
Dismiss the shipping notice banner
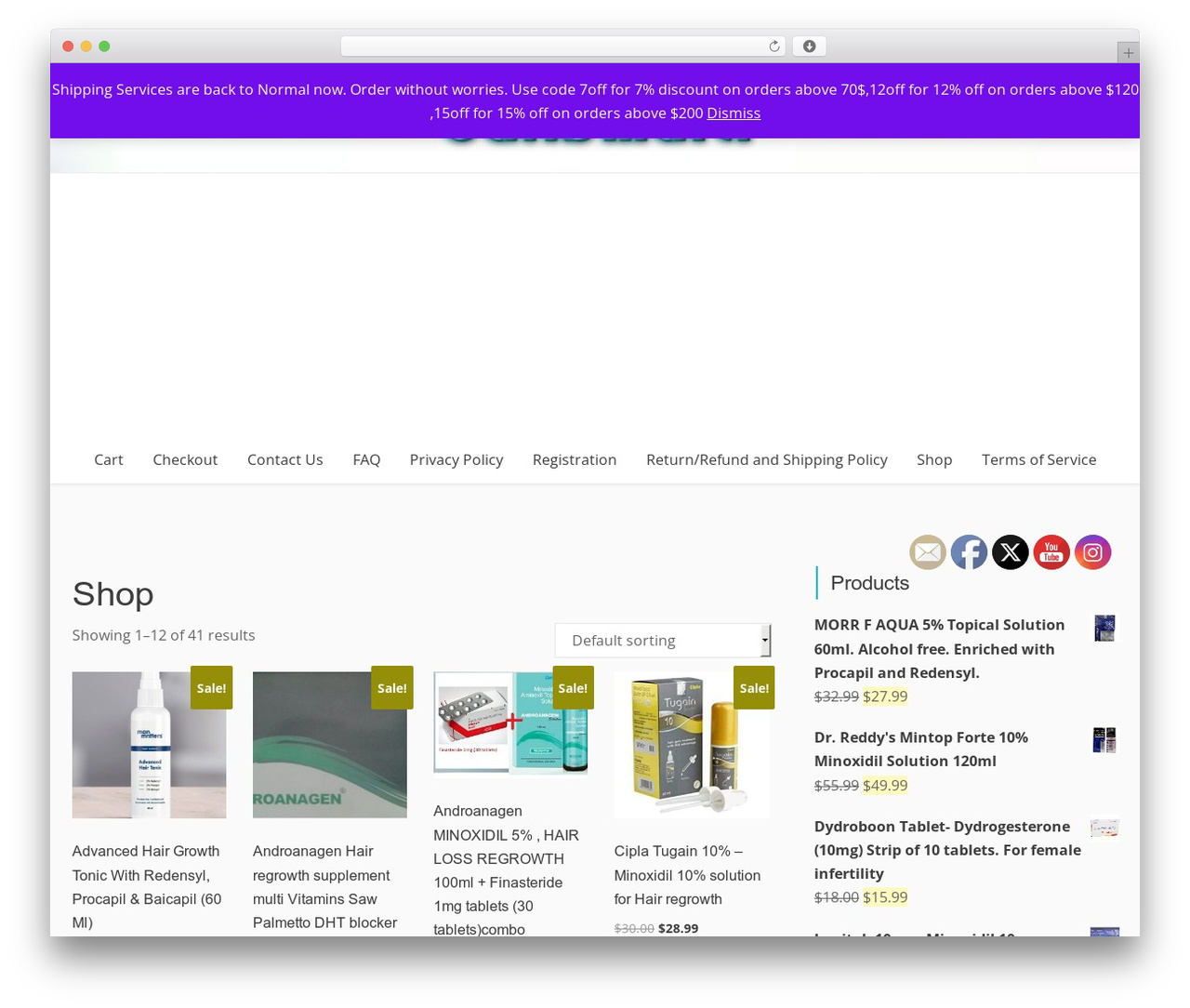pyautogui.click(x=734, y=113)
